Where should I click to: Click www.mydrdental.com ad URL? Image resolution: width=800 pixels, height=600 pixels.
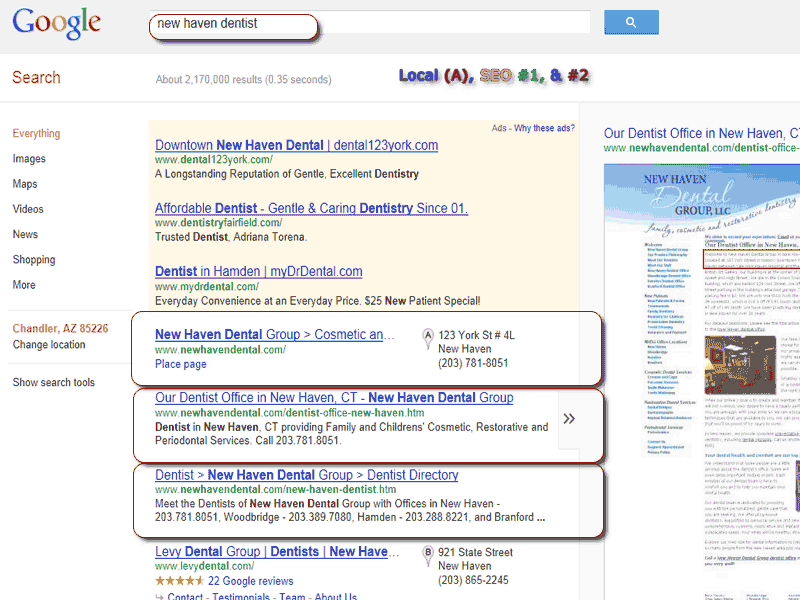(207, 286)
